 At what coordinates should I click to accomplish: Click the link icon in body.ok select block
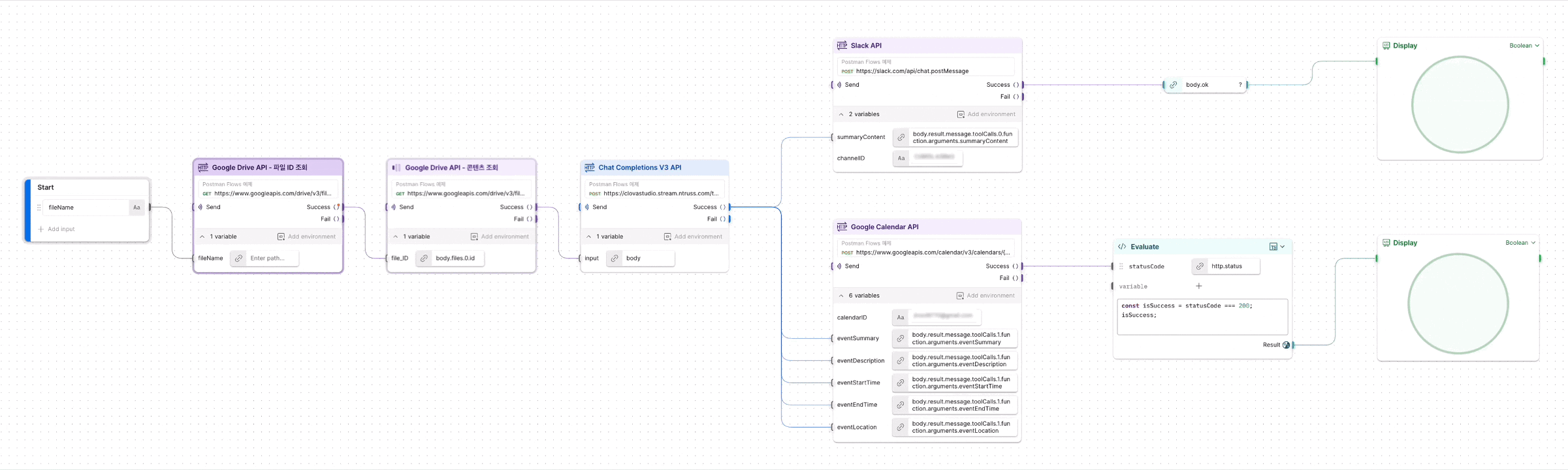coord(1174,85)
